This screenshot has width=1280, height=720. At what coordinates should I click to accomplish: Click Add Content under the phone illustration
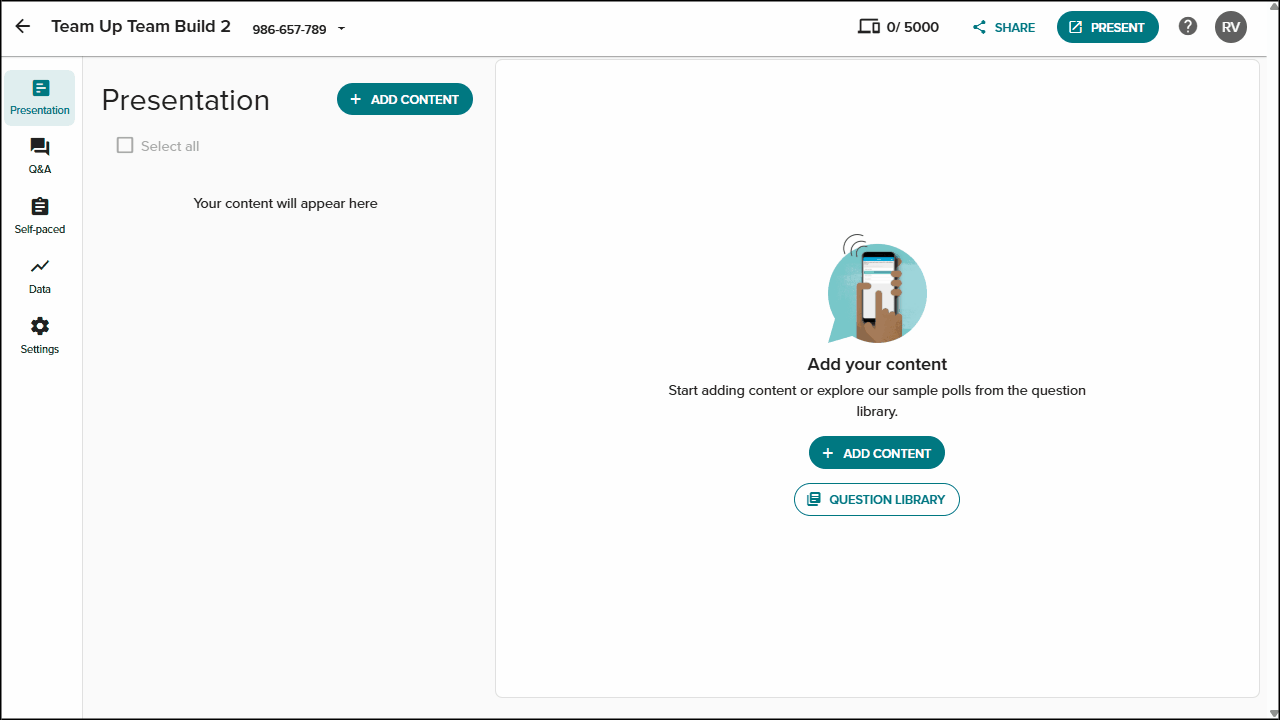coord(877,453)
